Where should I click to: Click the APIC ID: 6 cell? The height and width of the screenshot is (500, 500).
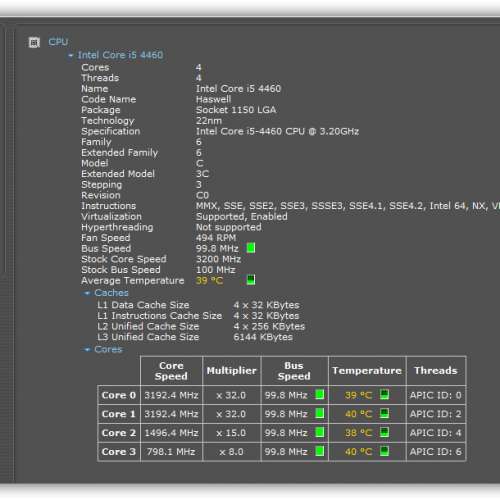tap(436, 452)
